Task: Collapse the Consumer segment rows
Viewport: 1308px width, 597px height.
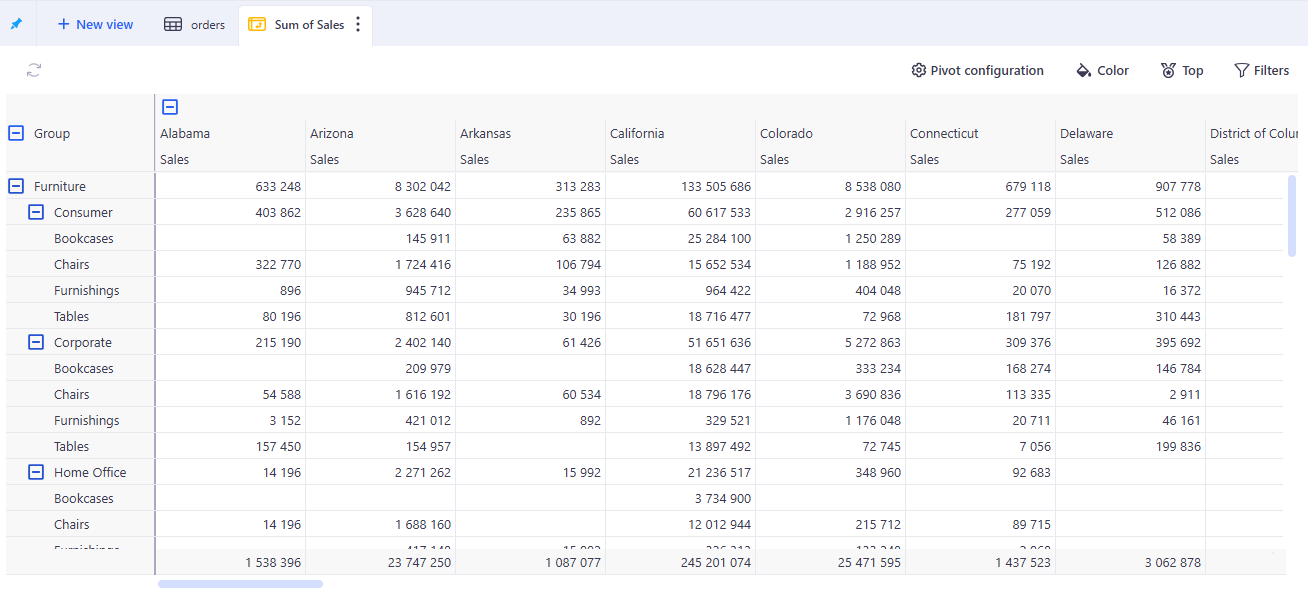Action: tap(36, 212)
